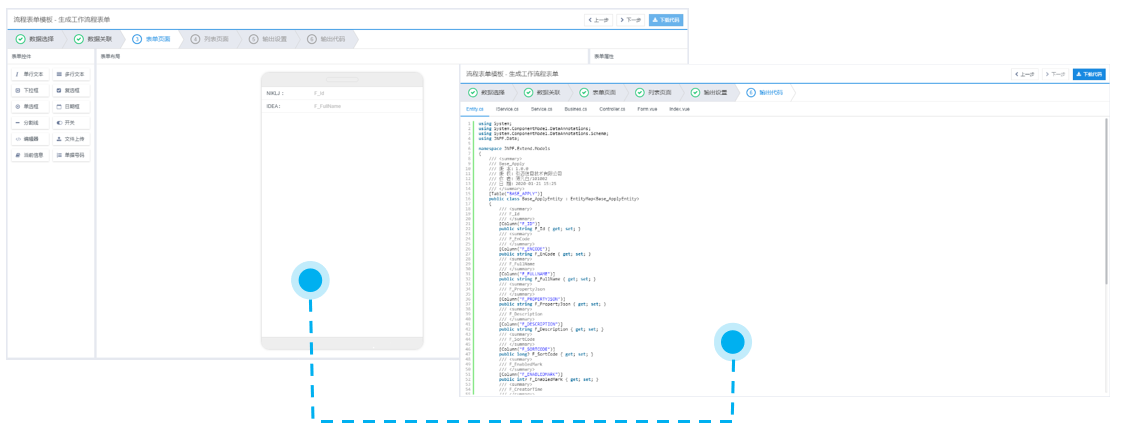
Task: Add the 日期框 date control
Action: click(x=71, y=106)
